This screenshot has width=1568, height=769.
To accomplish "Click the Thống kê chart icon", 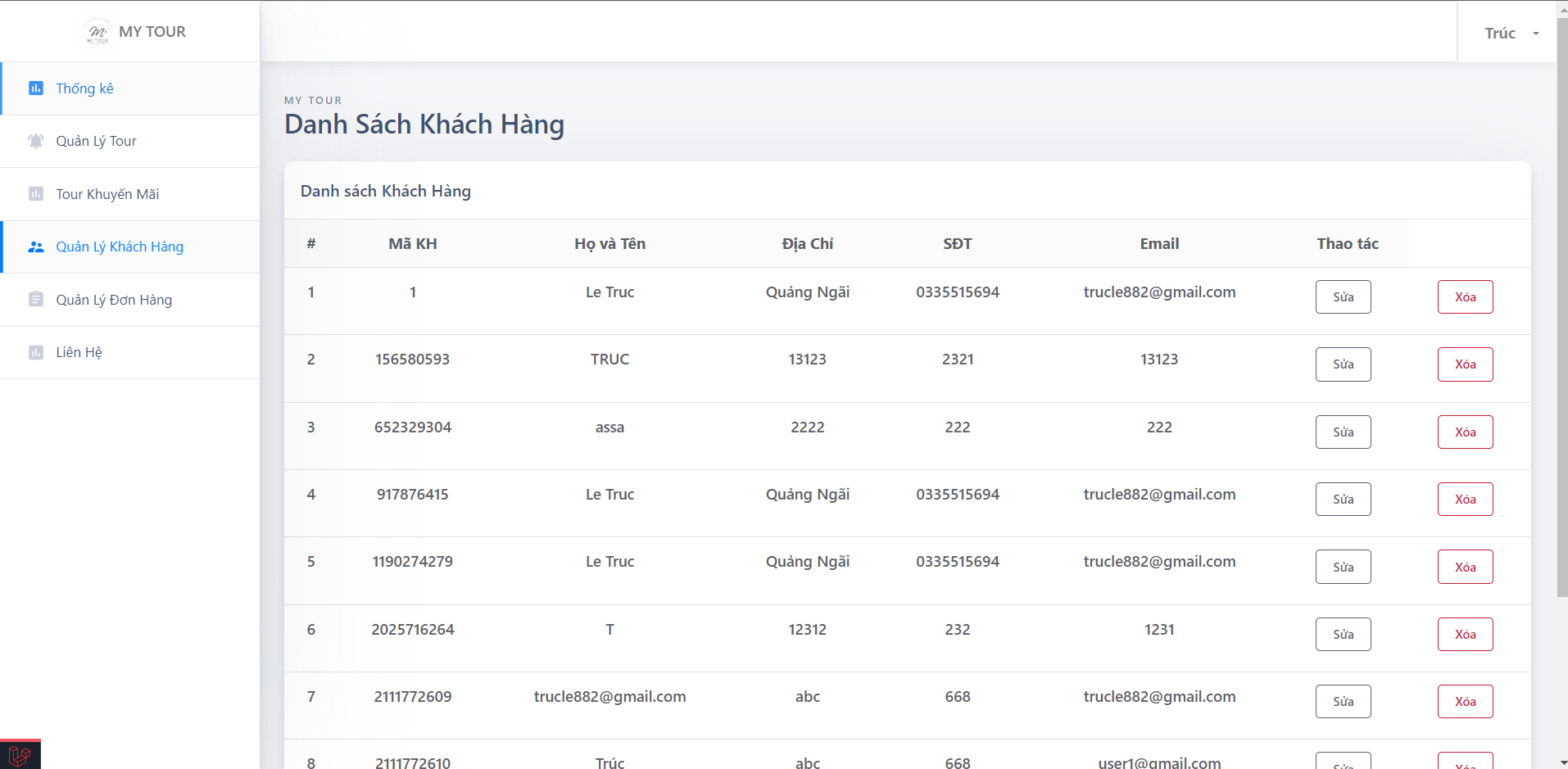I will tap(36, 88).
